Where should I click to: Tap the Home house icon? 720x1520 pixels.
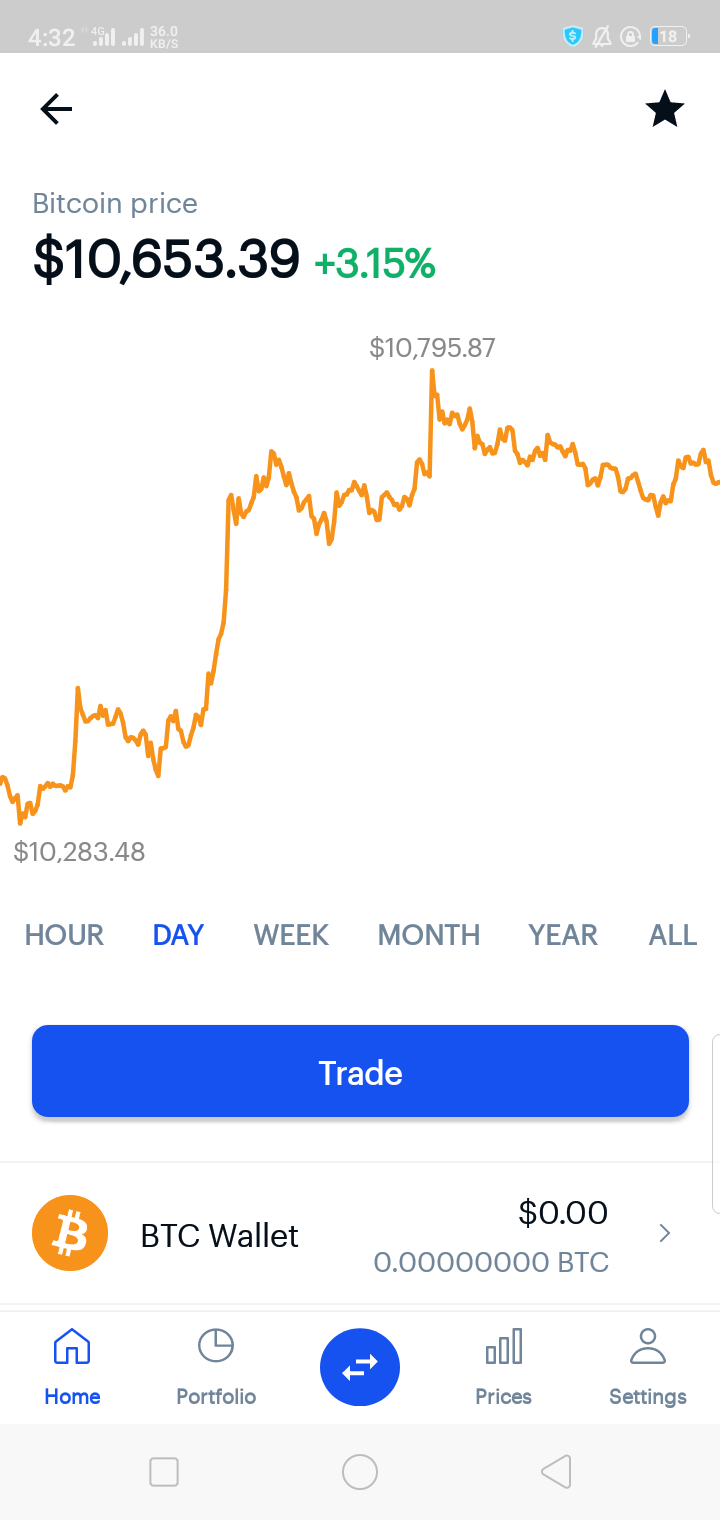point(72,1346)
